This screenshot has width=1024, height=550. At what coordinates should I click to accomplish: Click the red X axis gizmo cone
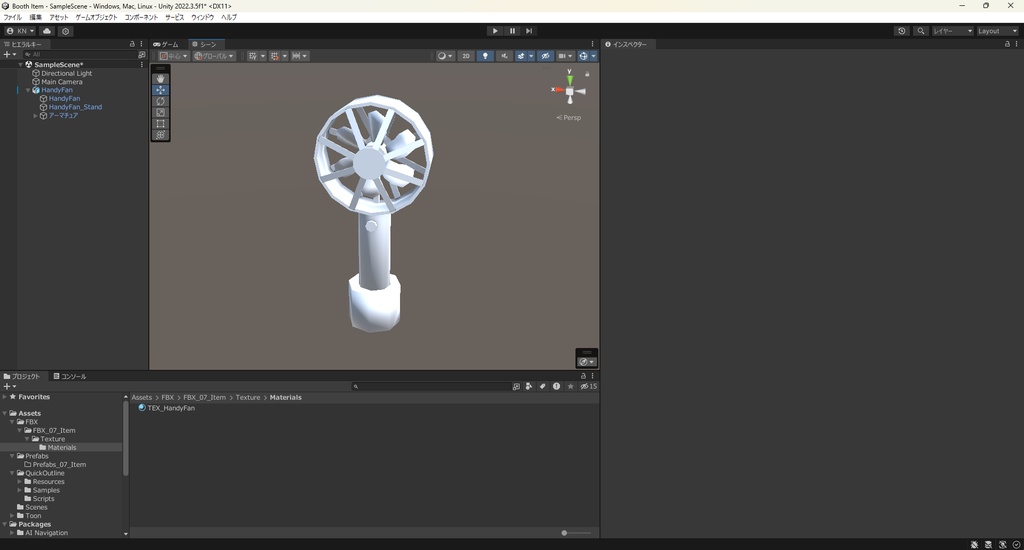click(x=558, y=89)
